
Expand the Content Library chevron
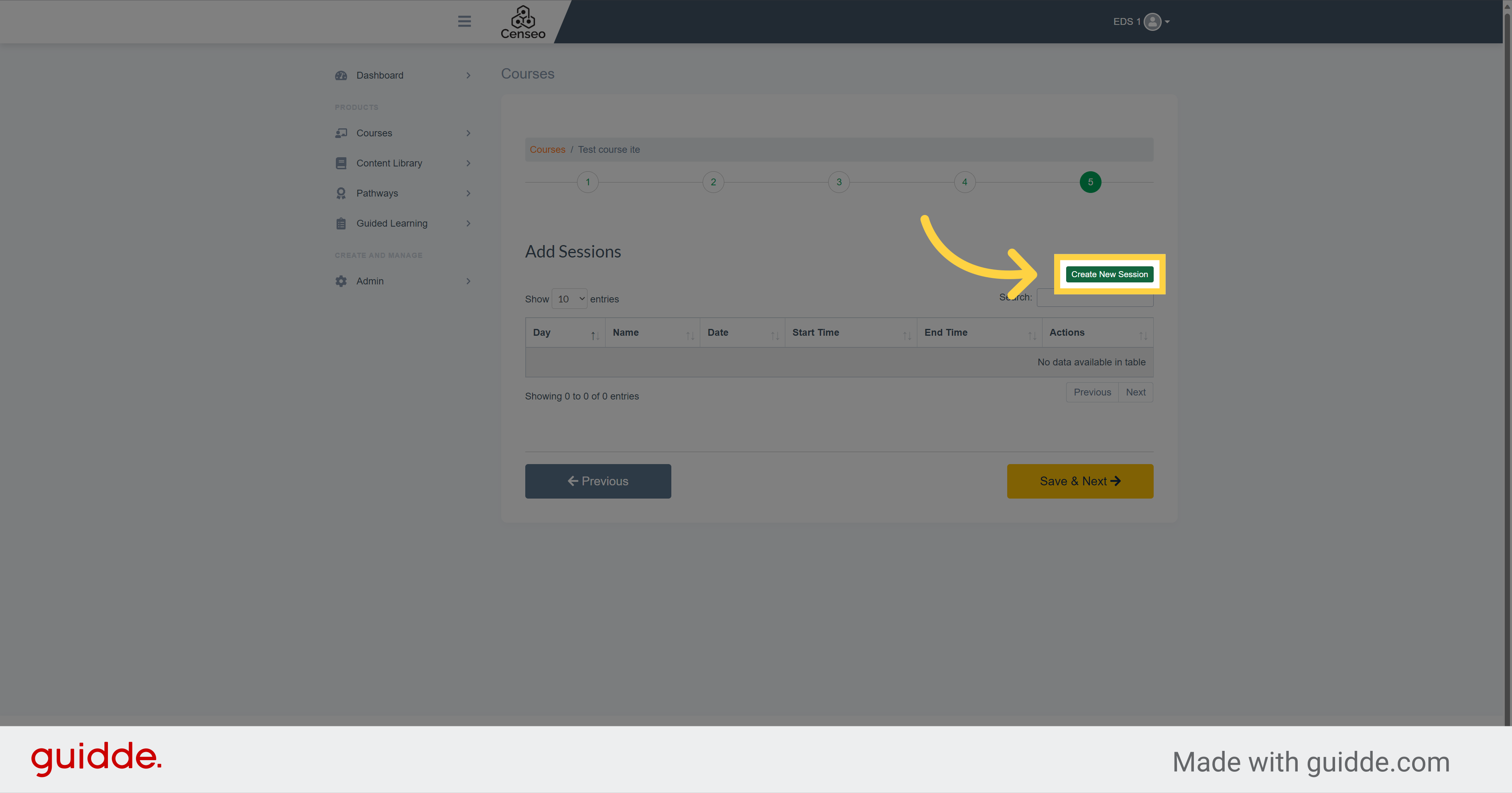click(468, 163)
